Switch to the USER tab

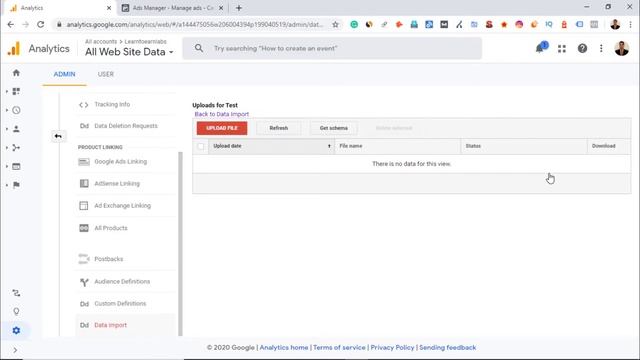pyautogui.click(x=106, y=74)
